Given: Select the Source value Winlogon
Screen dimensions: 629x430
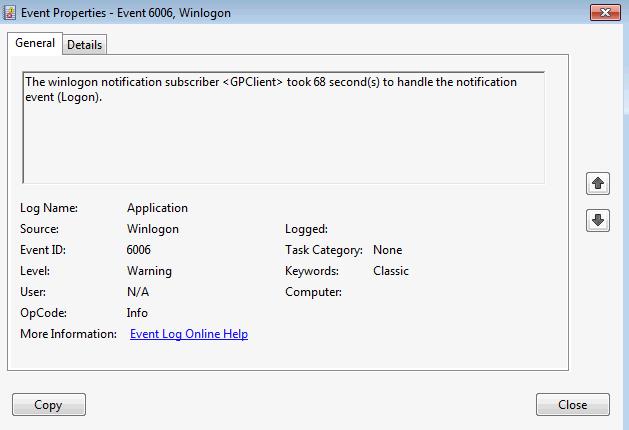Looking at the screenshot, I should point(152,229).
